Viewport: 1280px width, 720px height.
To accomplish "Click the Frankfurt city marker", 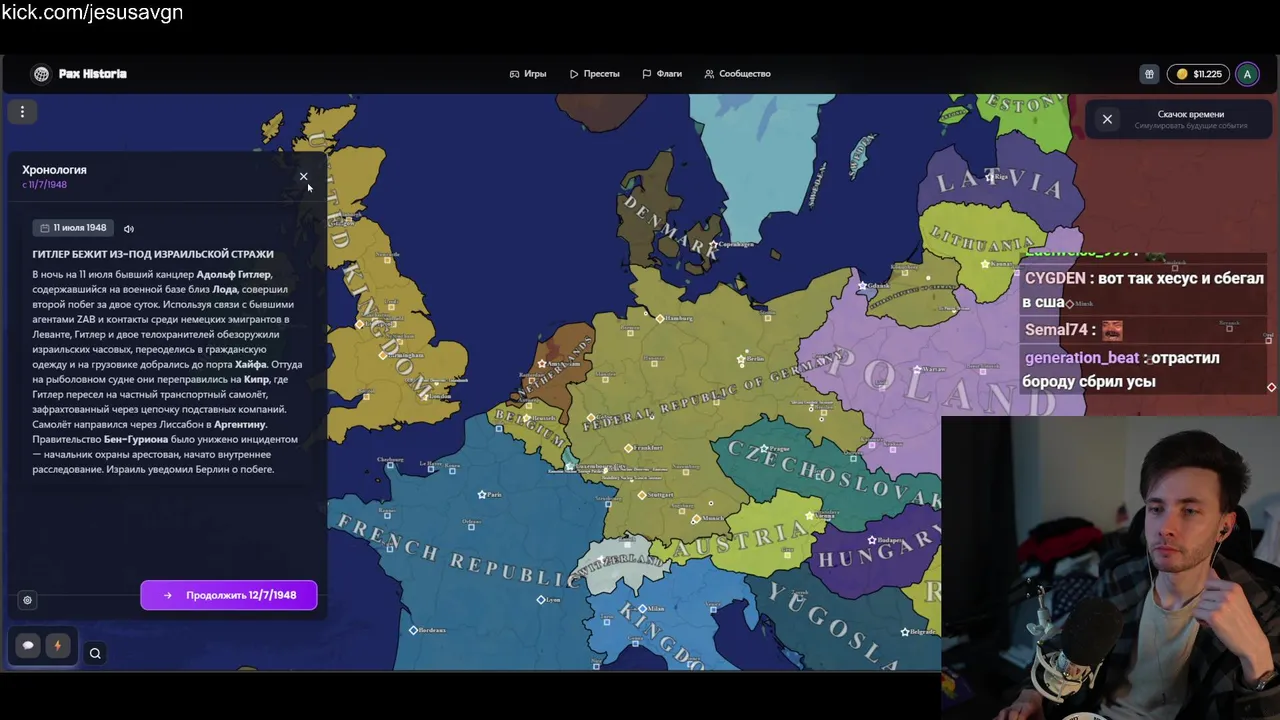I will click(x=628, y=448).
